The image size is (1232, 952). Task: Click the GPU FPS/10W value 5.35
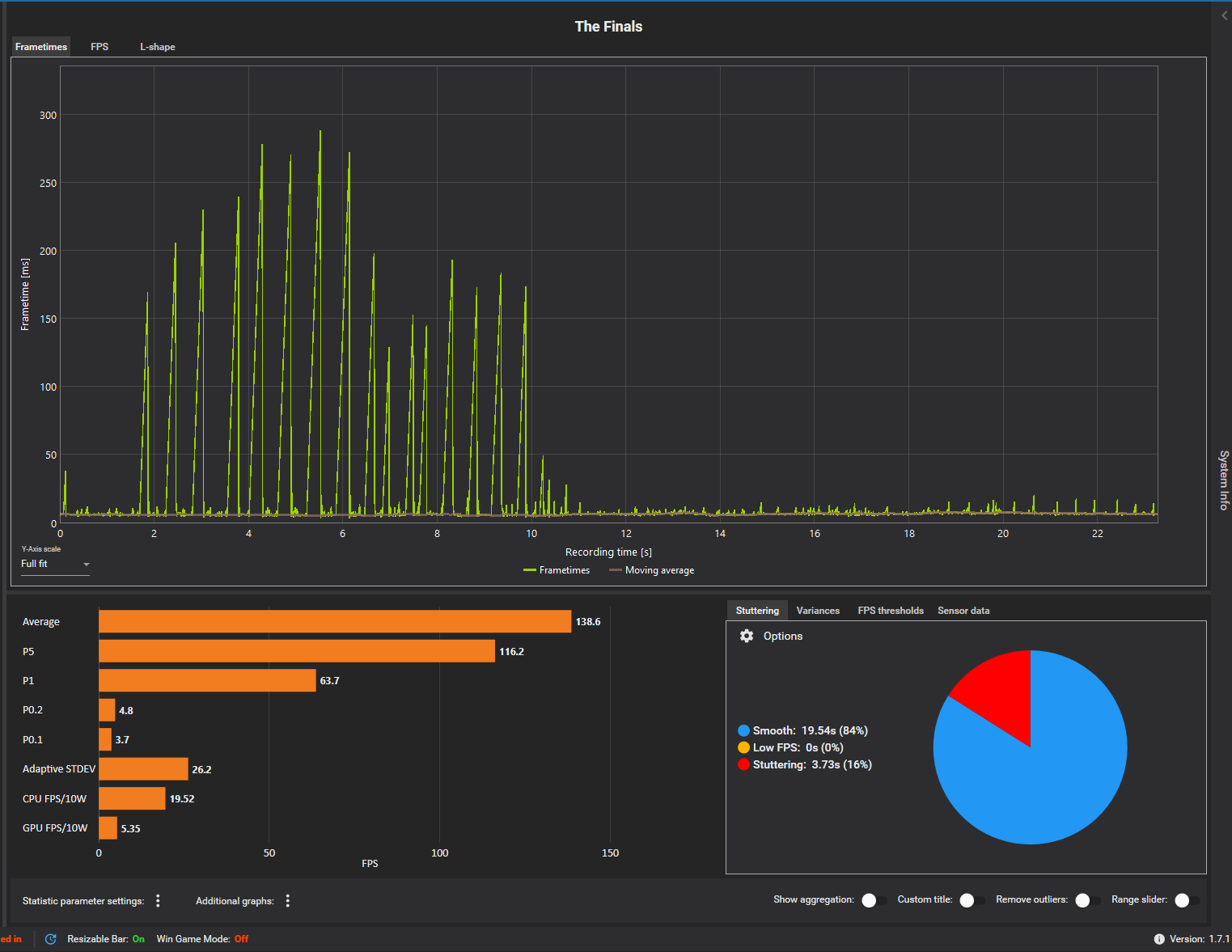[x=130, y=828]
